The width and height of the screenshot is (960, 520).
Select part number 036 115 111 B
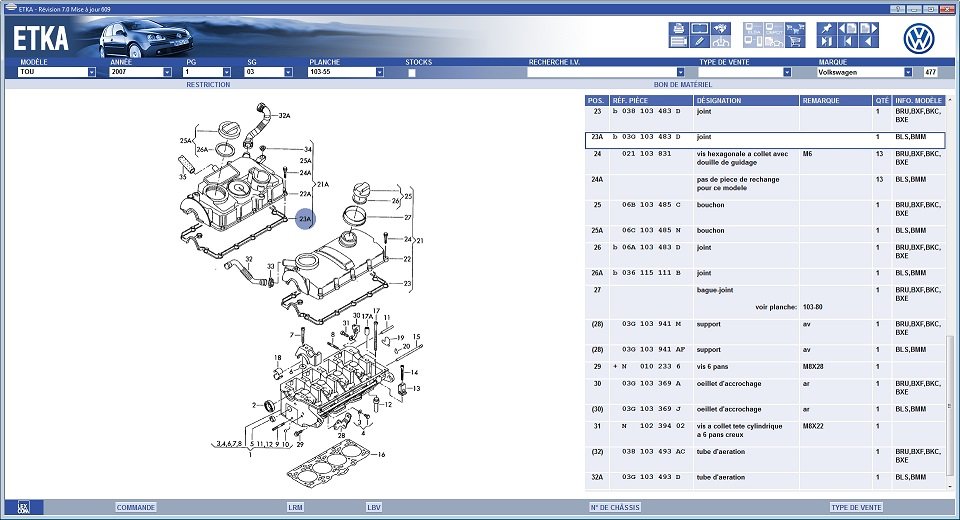[x=651, y=273]
